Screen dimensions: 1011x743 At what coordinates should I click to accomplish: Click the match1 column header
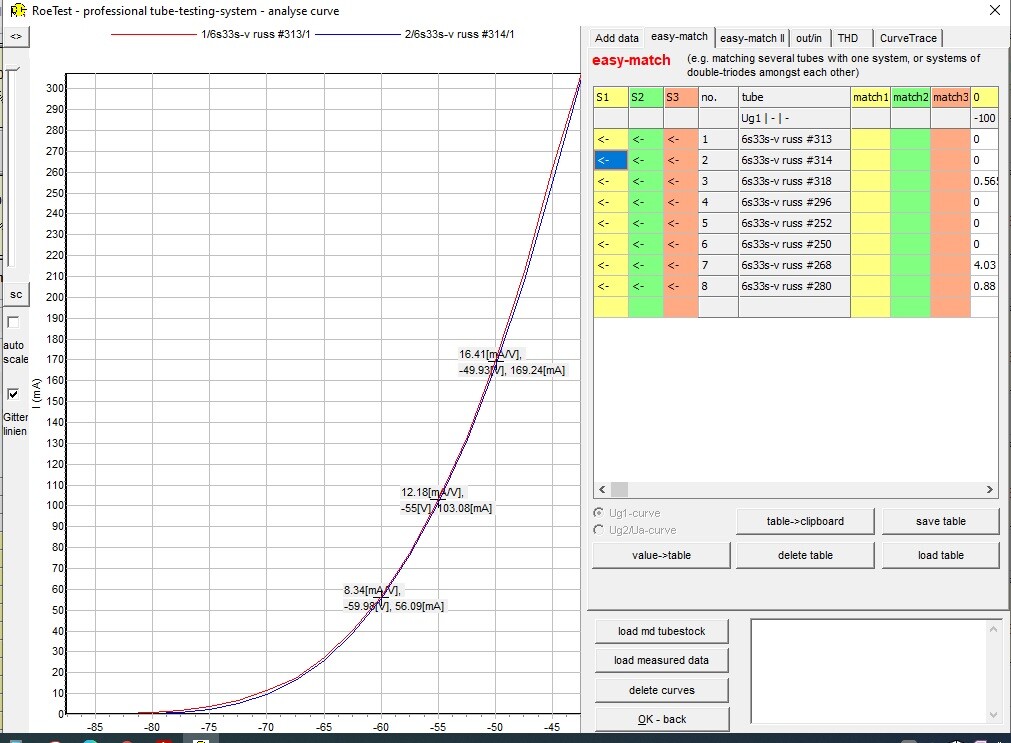(870, 97)
